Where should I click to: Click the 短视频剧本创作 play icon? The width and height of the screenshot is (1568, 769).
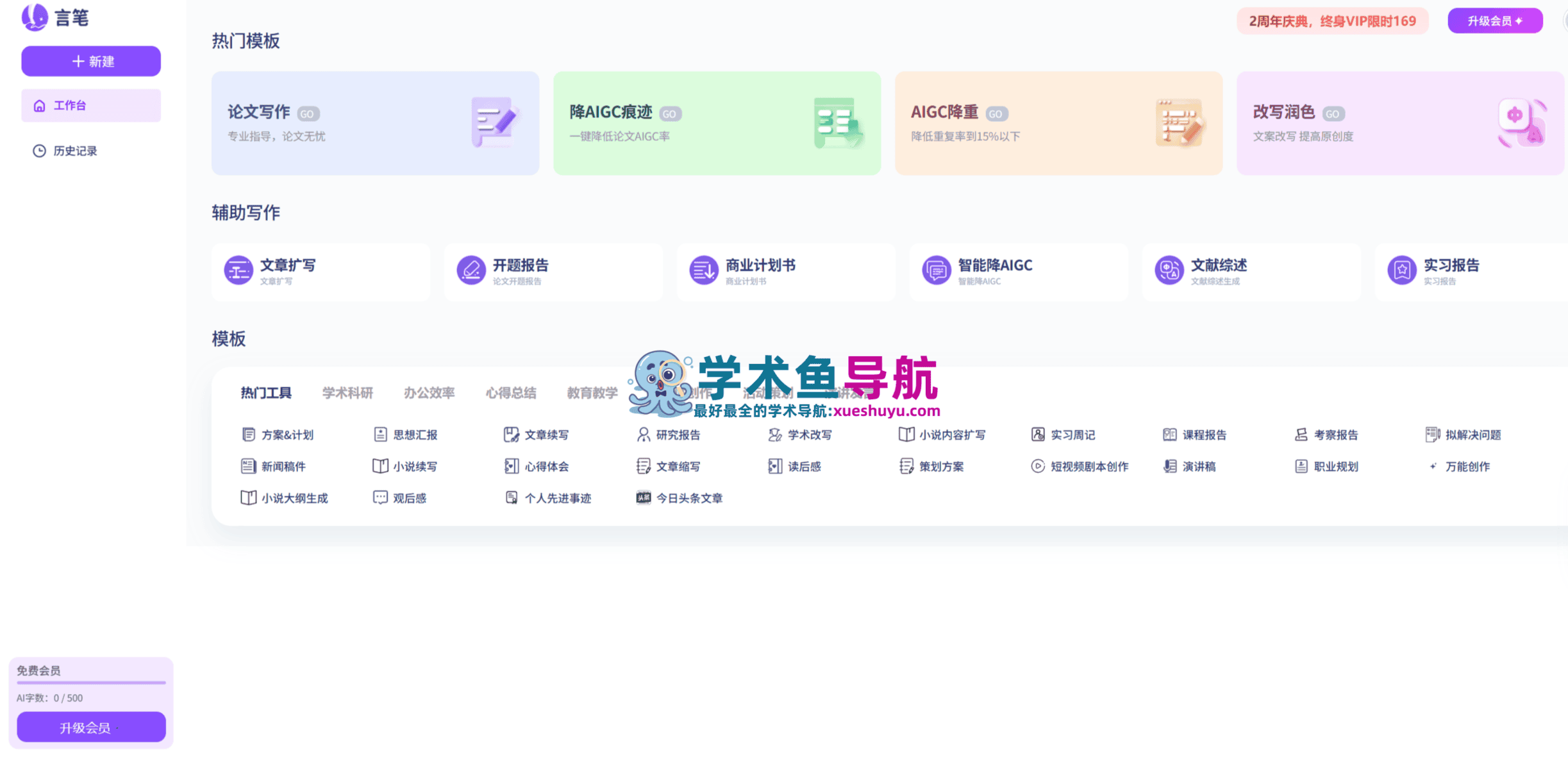[x=1038, y=467]
